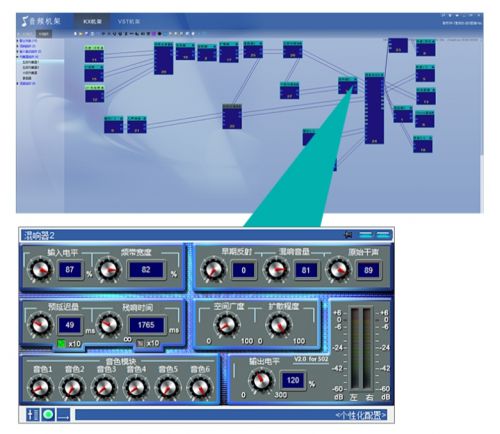Screen dimensions: 500x434
Task: Click the mixer faders icon in bottom bar
Action: click(33, 415)
